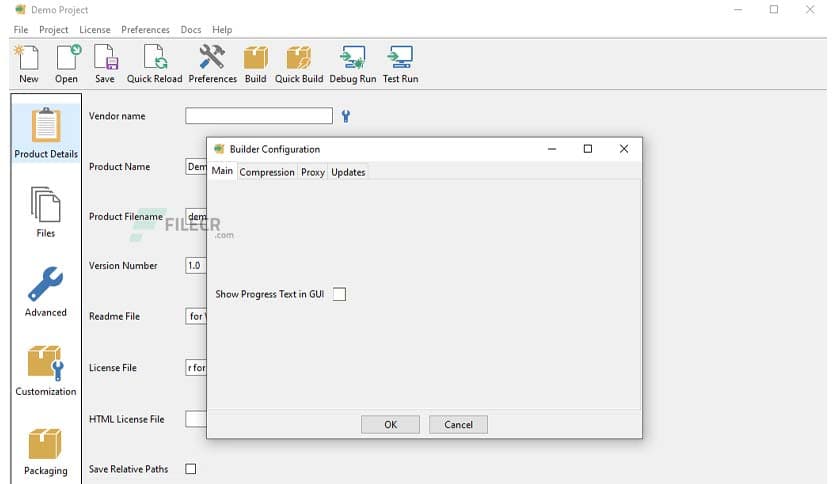Maximize the Builder Configuration dialog

pyautogui.click(x=588, y=149)
